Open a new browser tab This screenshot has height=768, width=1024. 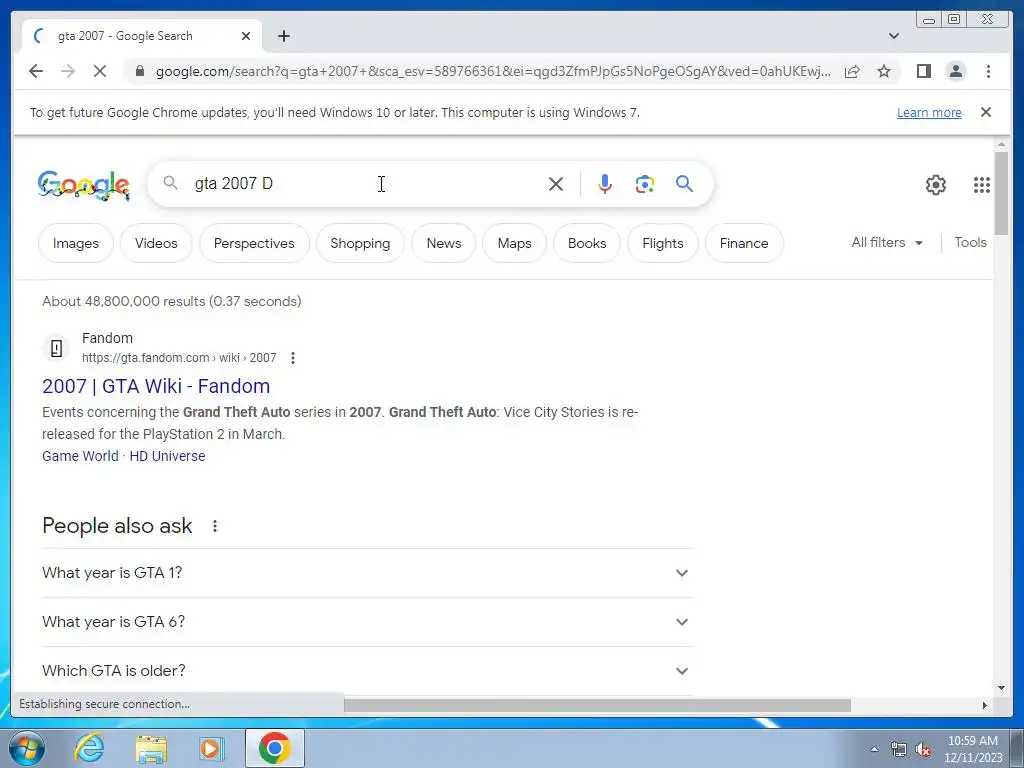click(x=283, y=36)
